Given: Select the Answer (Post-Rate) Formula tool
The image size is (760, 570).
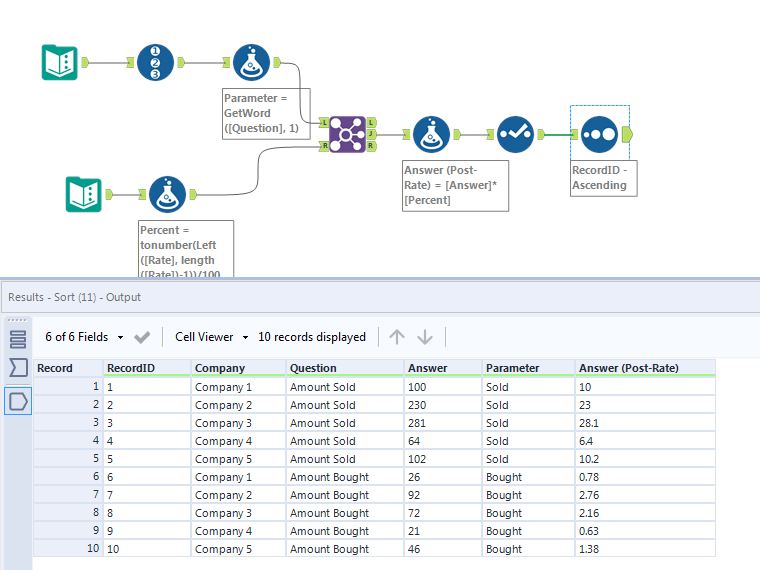Looking at the screenshot, I should 431,134.
